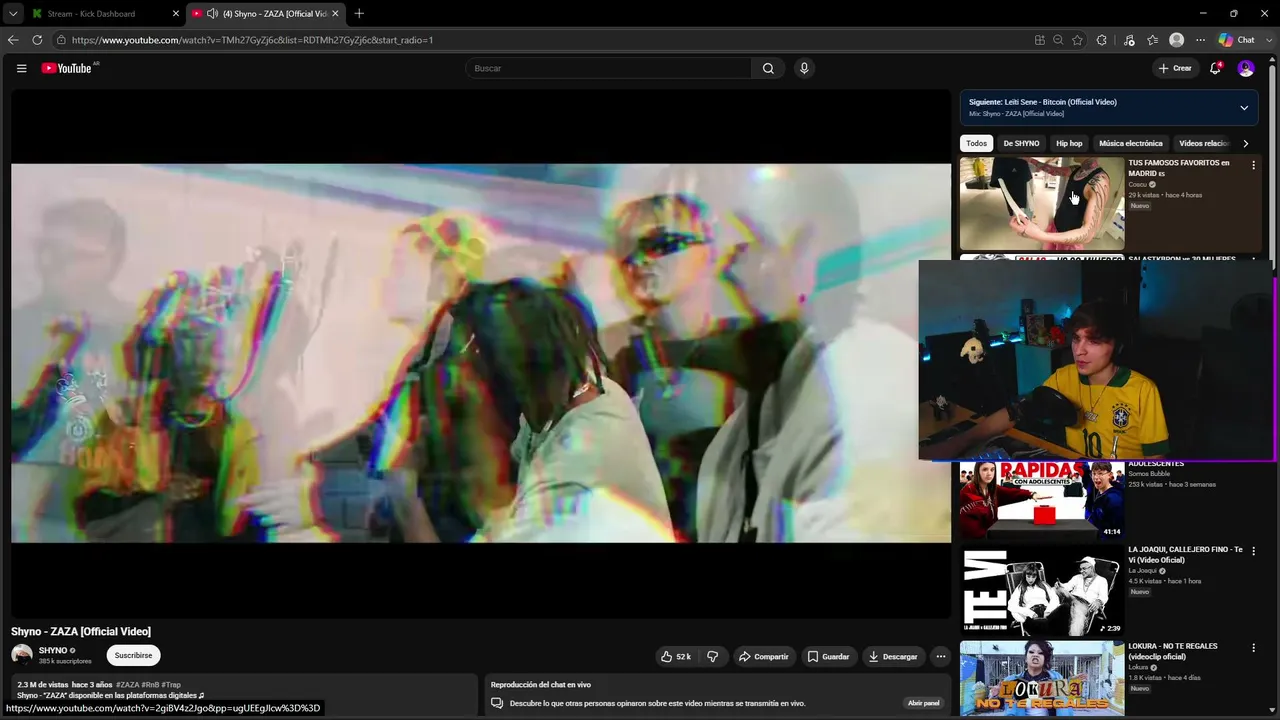The height and width of the screenshot is (720, 1280).
Task: Open options for TUS FAMOSOS FAVORITOS video
Action: coord(1253,166)
